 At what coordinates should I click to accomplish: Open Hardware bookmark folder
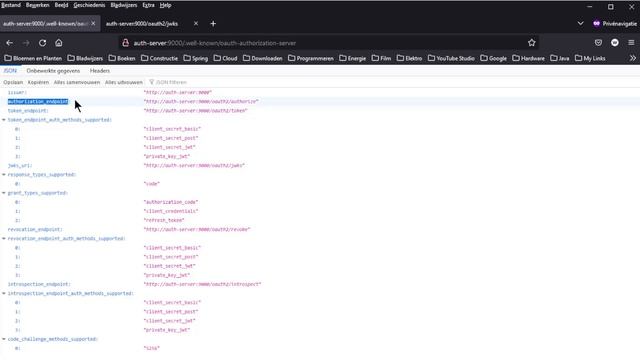(x=529, y=58)
